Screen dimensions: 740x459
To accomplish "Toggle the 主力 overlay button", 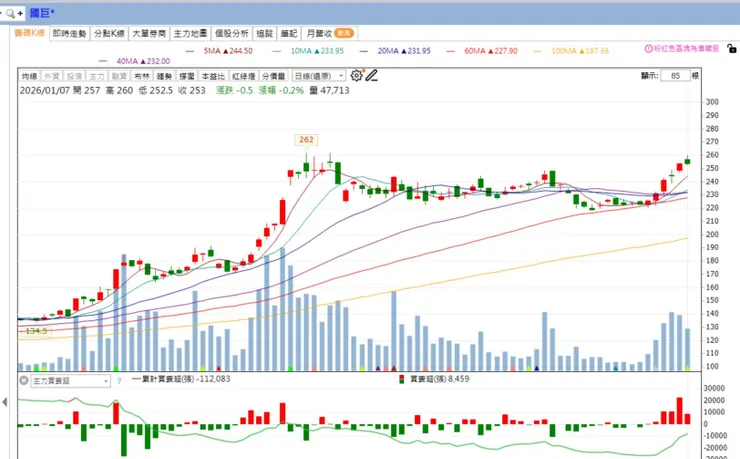I will [97, 76].
